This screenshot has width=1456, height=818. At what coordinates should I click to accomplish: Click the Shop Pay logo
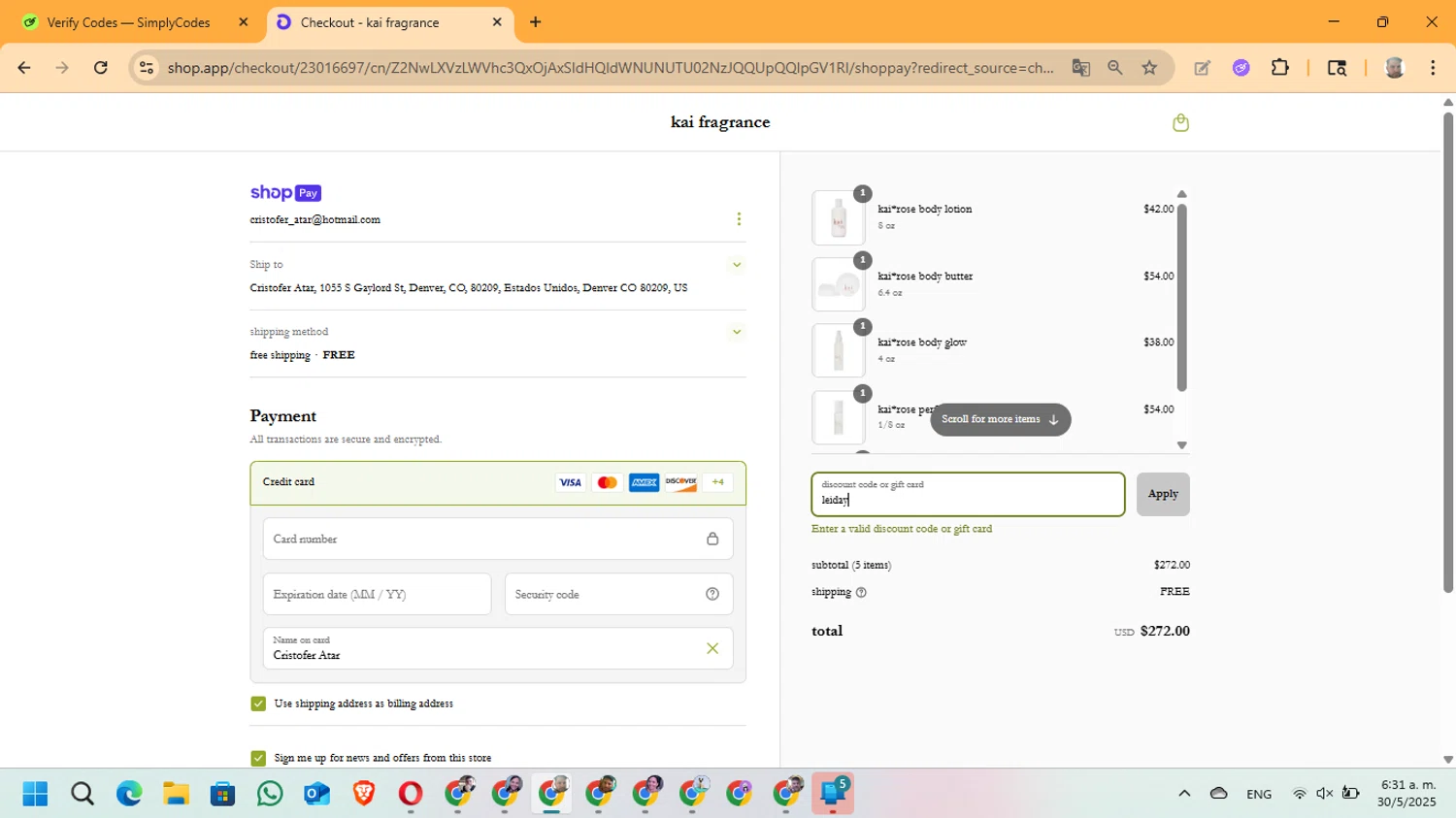[x=285, y=193]
